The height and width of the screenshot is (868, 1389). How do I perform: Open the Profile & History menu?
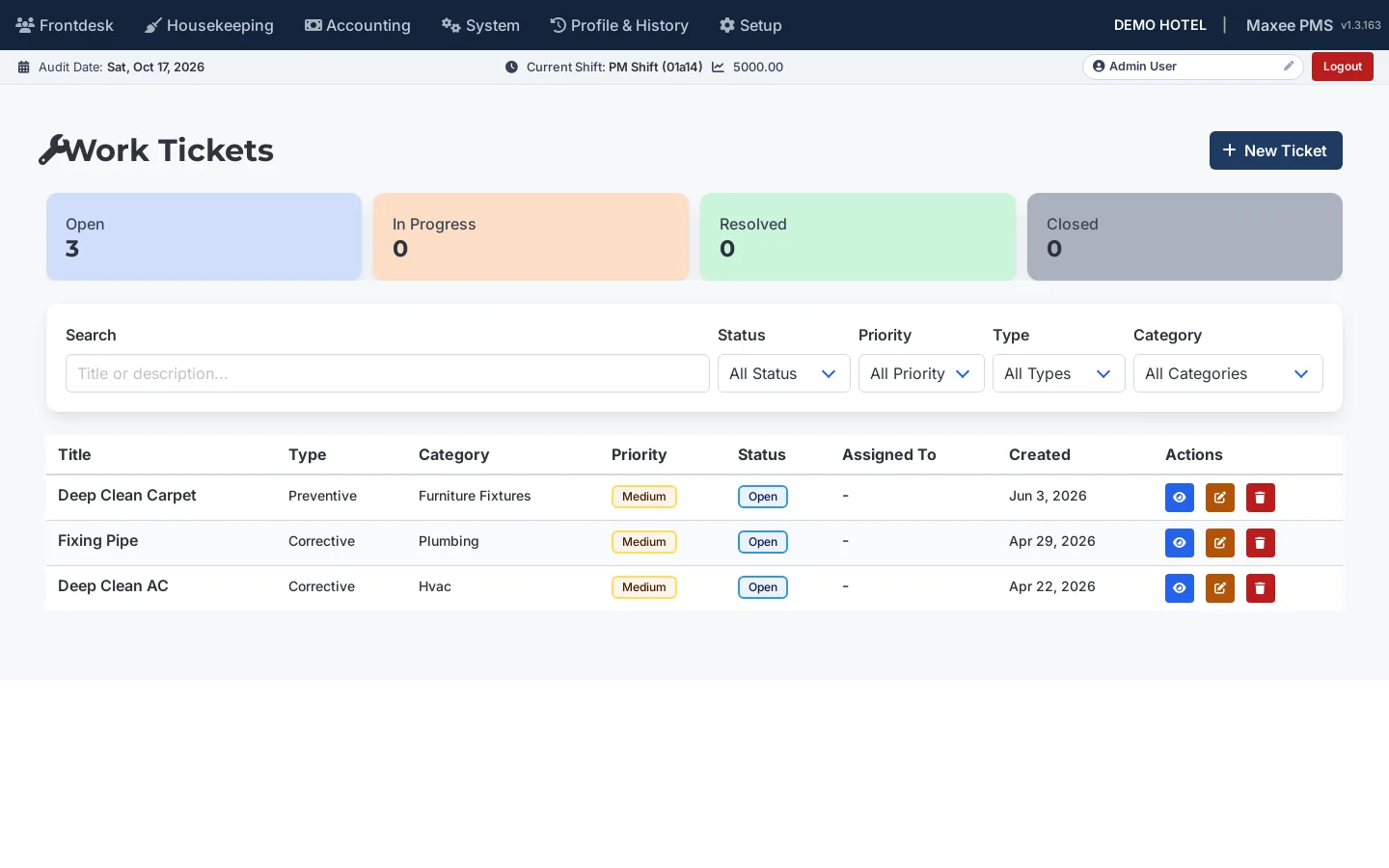(x=619, y=25)
